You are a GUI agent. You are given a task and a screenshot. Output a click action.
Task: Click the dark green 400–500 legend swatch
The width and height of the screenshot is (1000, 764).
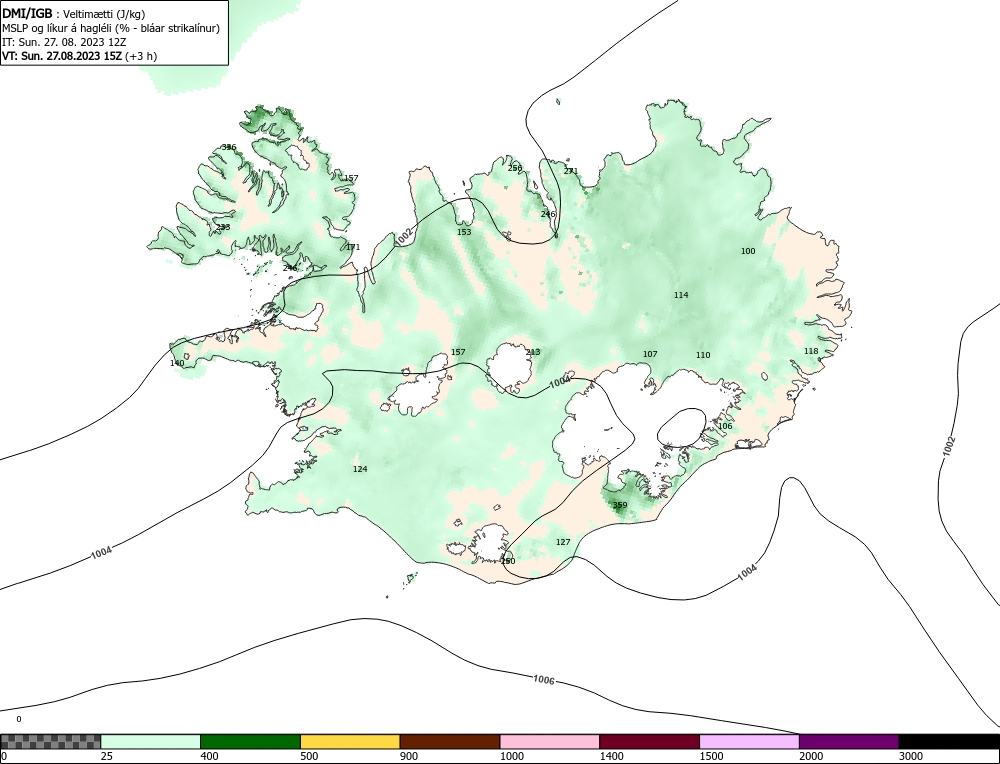(250, 741)
